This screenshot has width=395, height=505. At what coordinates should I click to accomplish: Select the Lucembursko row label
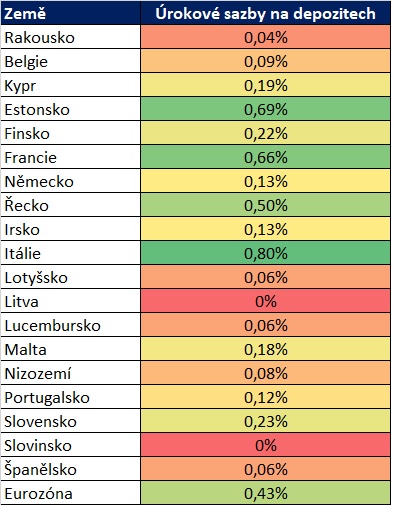(70, 325)
